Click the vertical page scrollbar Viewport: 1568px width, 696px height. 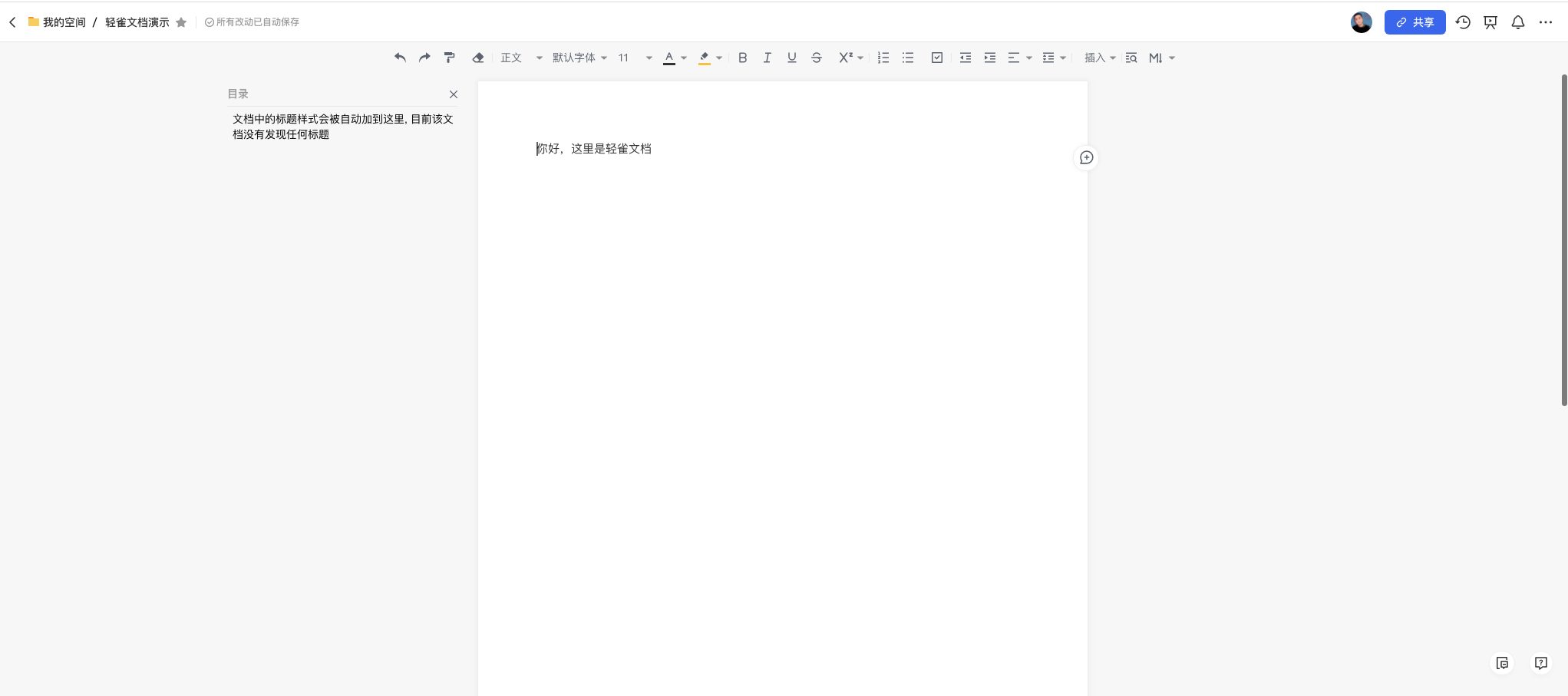pos(1564,240)
